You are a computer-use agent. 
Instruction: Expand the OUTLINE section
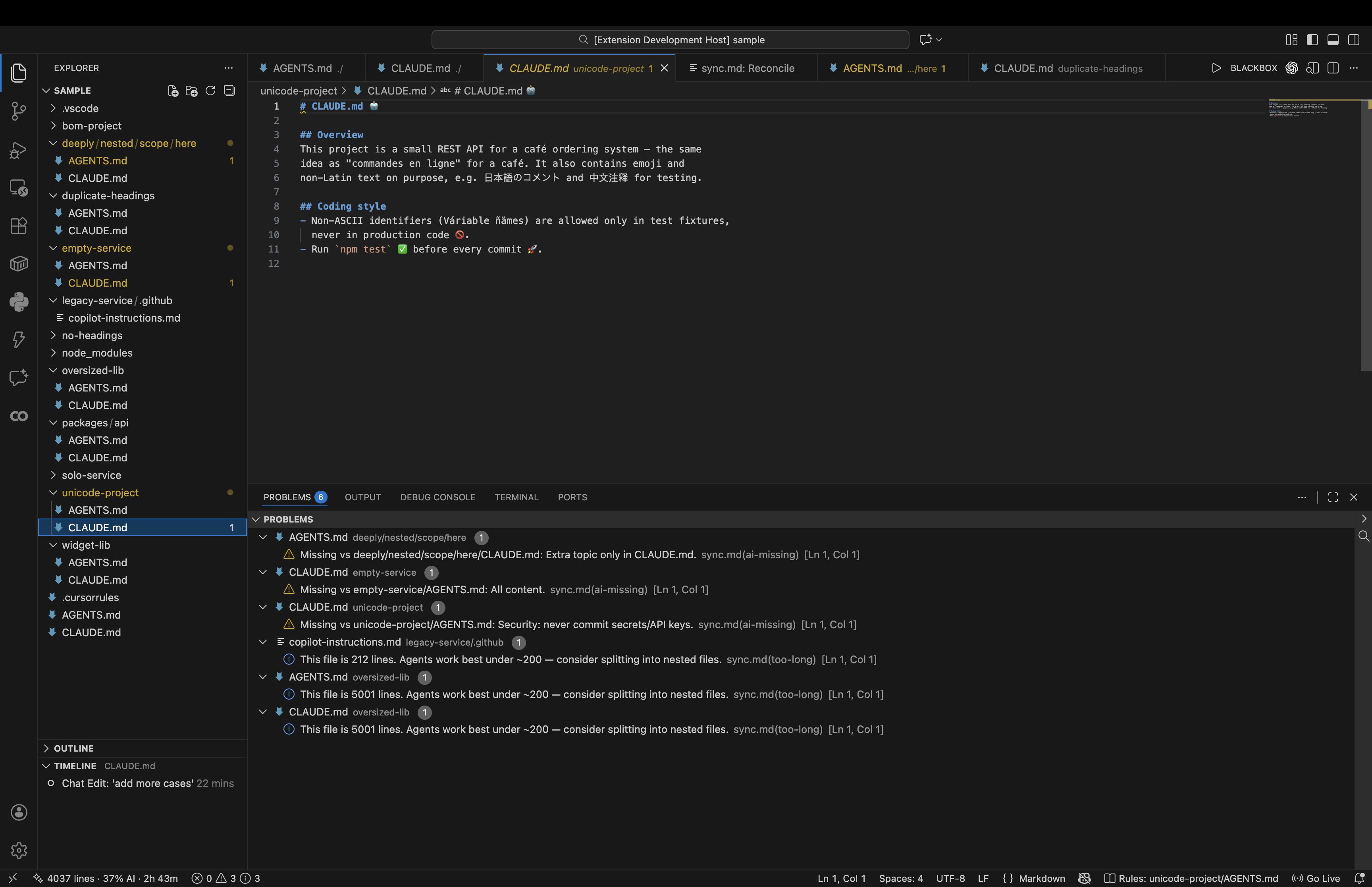tap(142, 748)
